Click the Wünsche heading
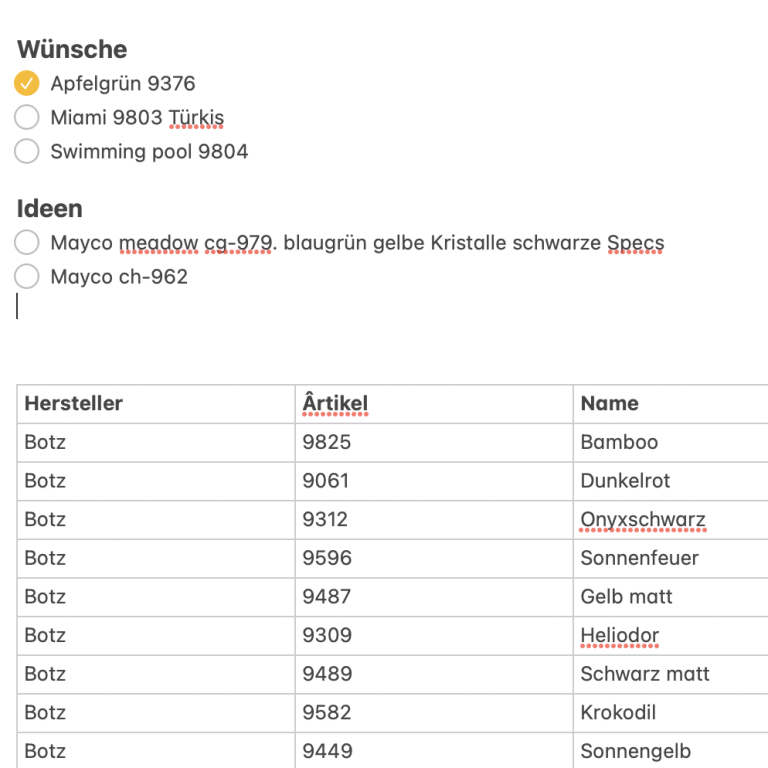 [x=72, y=49]
